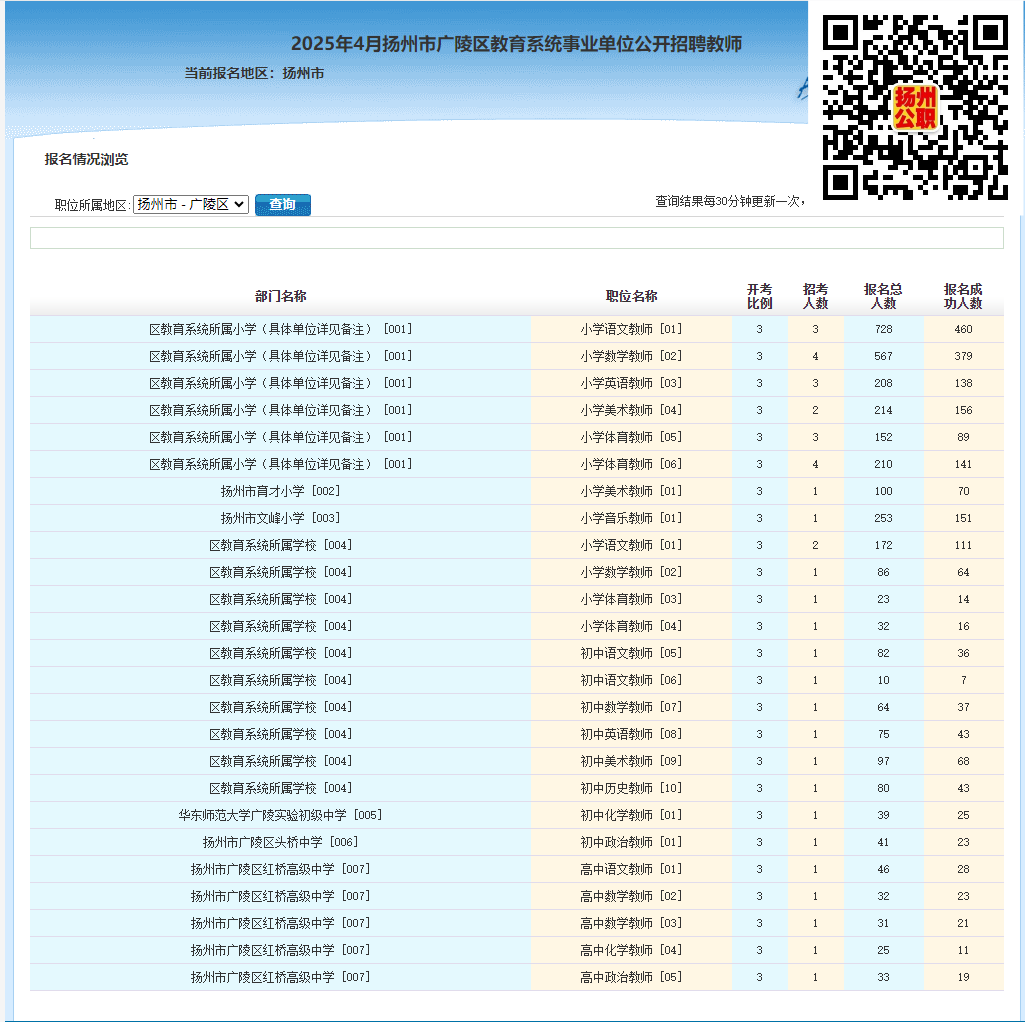This screenshot has width=1025, height=1022.
Task: Select 初中历史教师 [10] position
Action: 631,789
